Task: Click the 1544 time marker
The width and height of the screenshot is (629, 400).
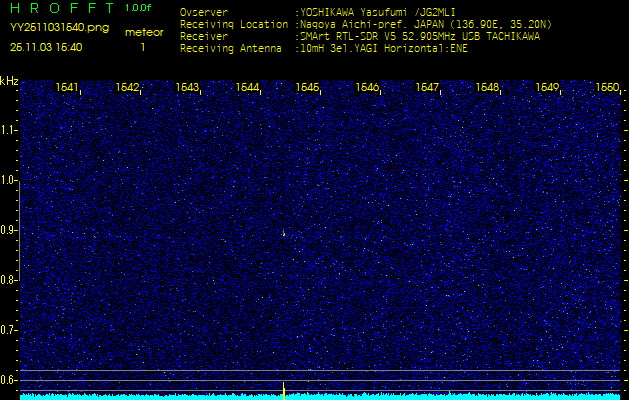Action: 248,87
